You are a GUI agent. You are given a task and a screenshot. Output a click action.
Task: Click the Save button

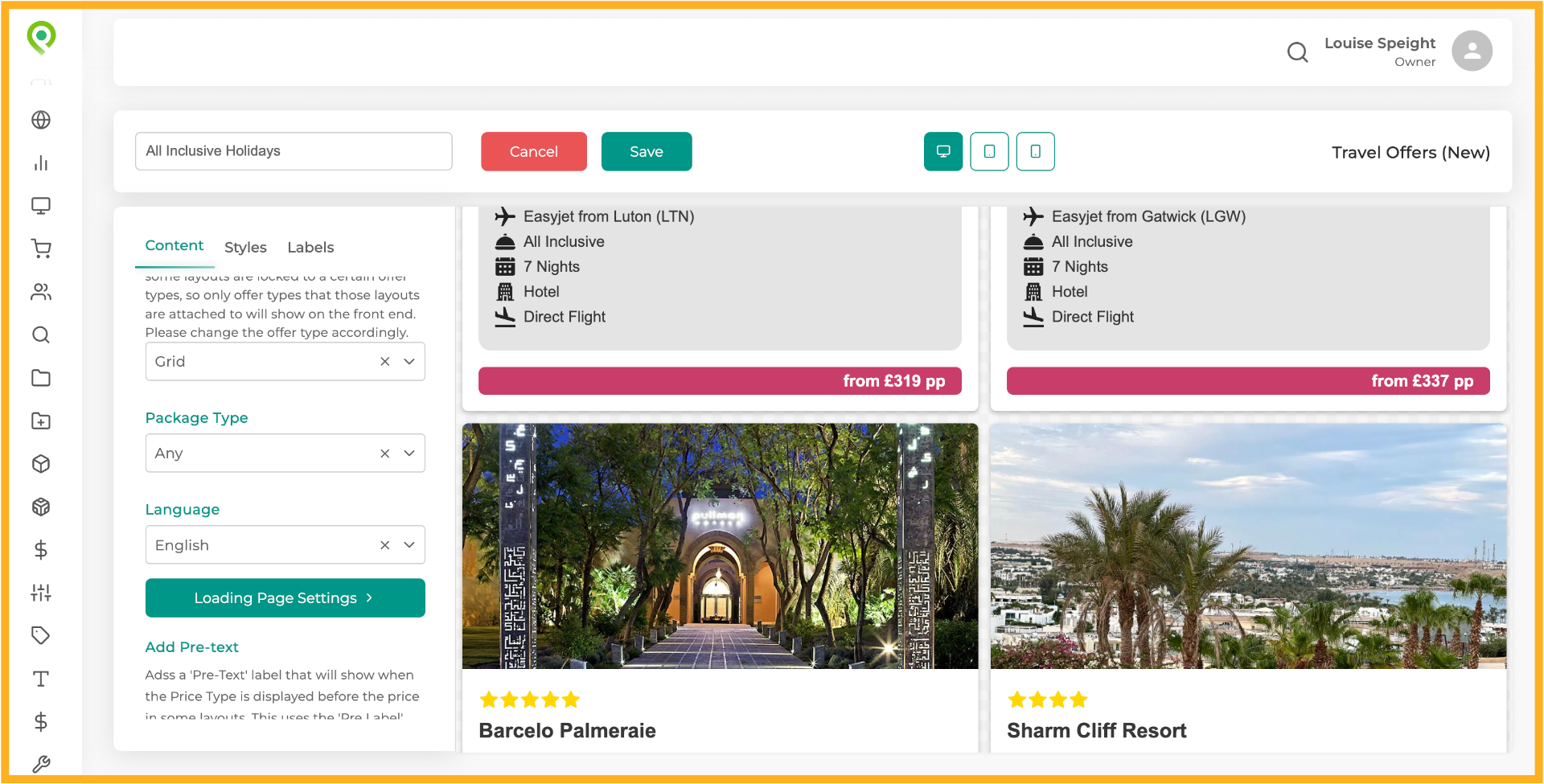(x=647, y=151)
